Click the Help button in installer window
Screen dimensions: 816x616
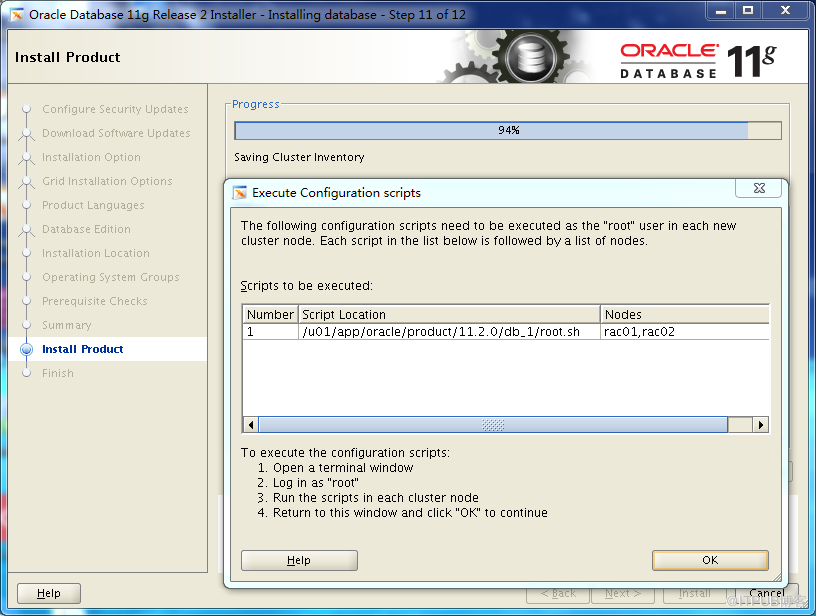coord(49,594)
